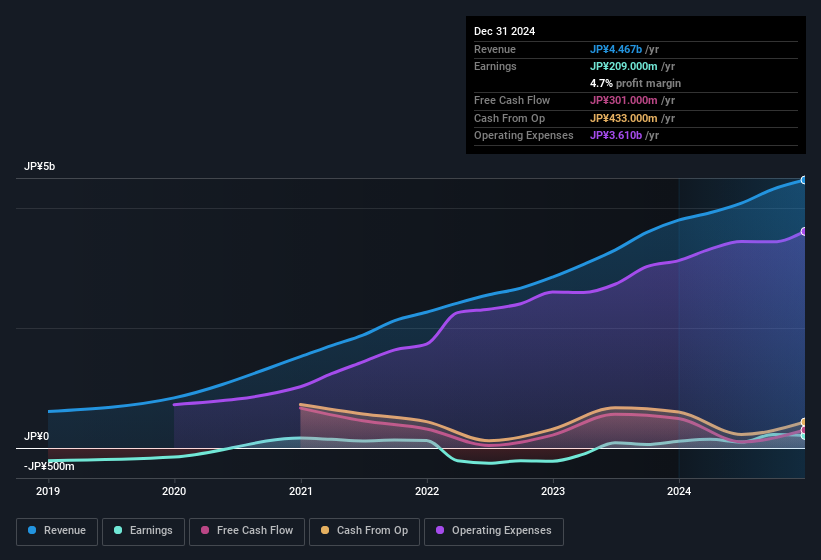Click the Cash From Op tooltip label

(x=509, y=118)
